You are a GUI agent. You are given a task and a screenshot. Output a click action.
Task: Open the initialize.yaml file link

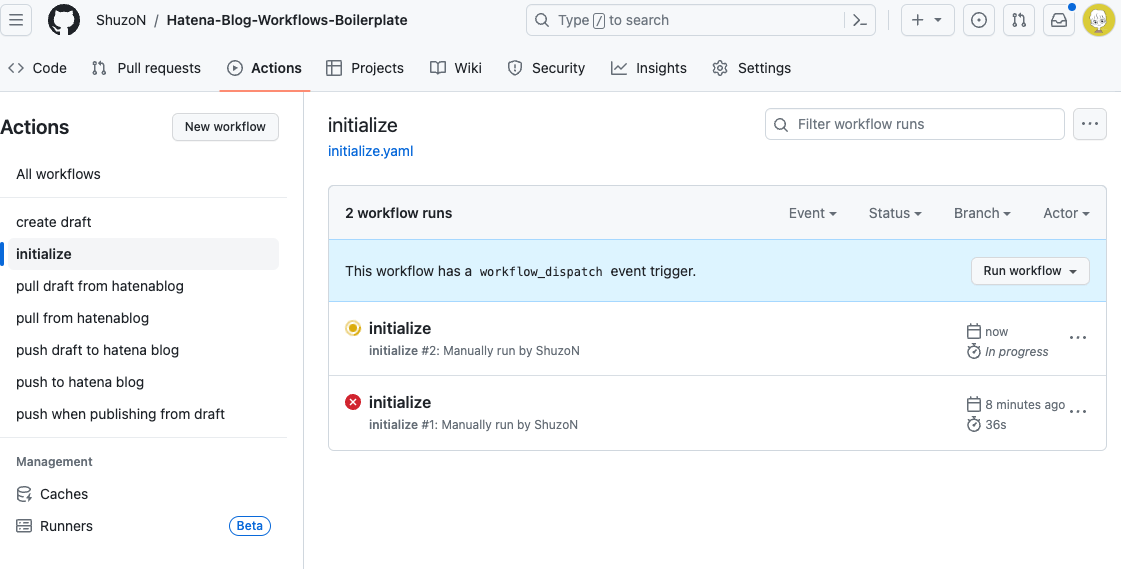(x=370, y=151)
